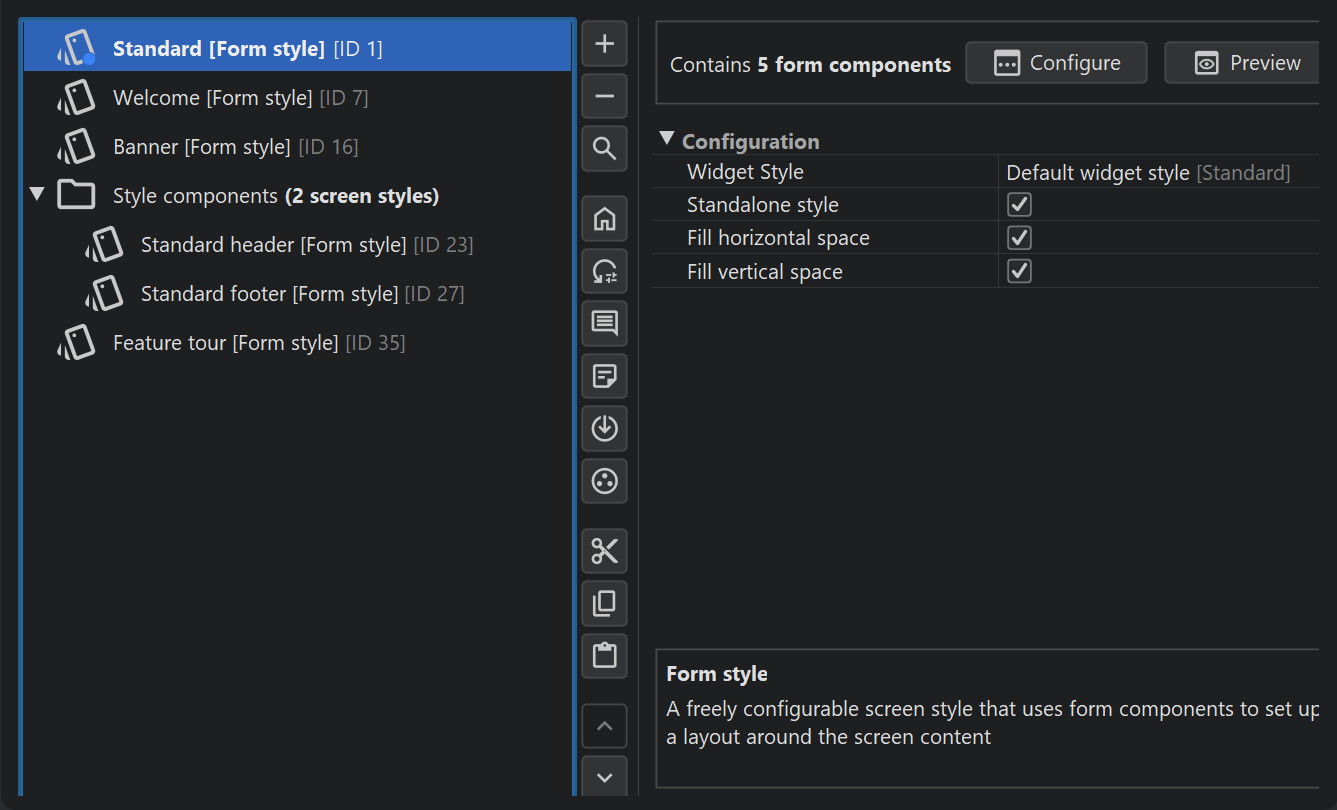Toggle the Fill horizontal space checkbox
1337x810 pixels.
[x=1019, y=238]
